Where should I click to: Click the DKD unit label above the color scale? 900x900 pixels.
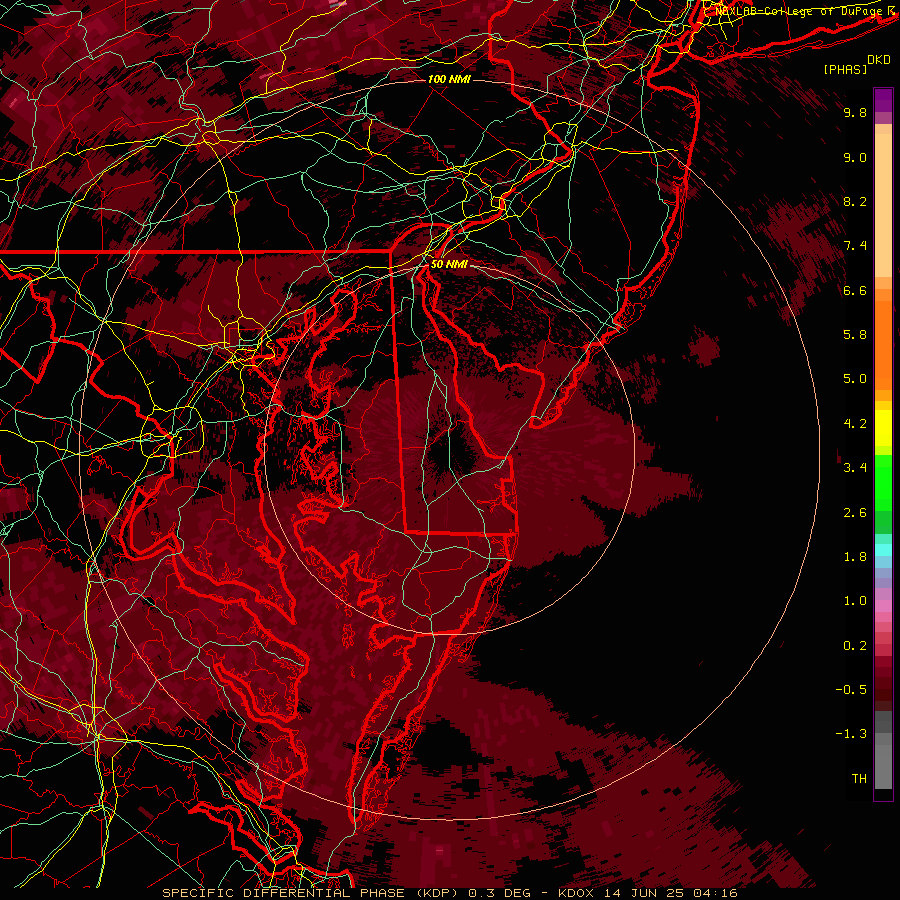(879, 60)
